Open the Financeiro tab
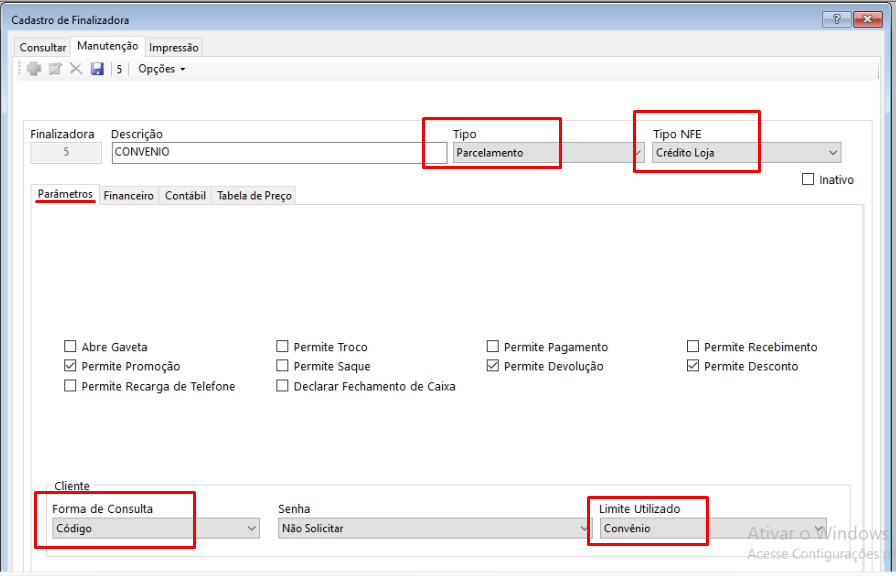Screen dimensions: 896x576 click(129, 196)
